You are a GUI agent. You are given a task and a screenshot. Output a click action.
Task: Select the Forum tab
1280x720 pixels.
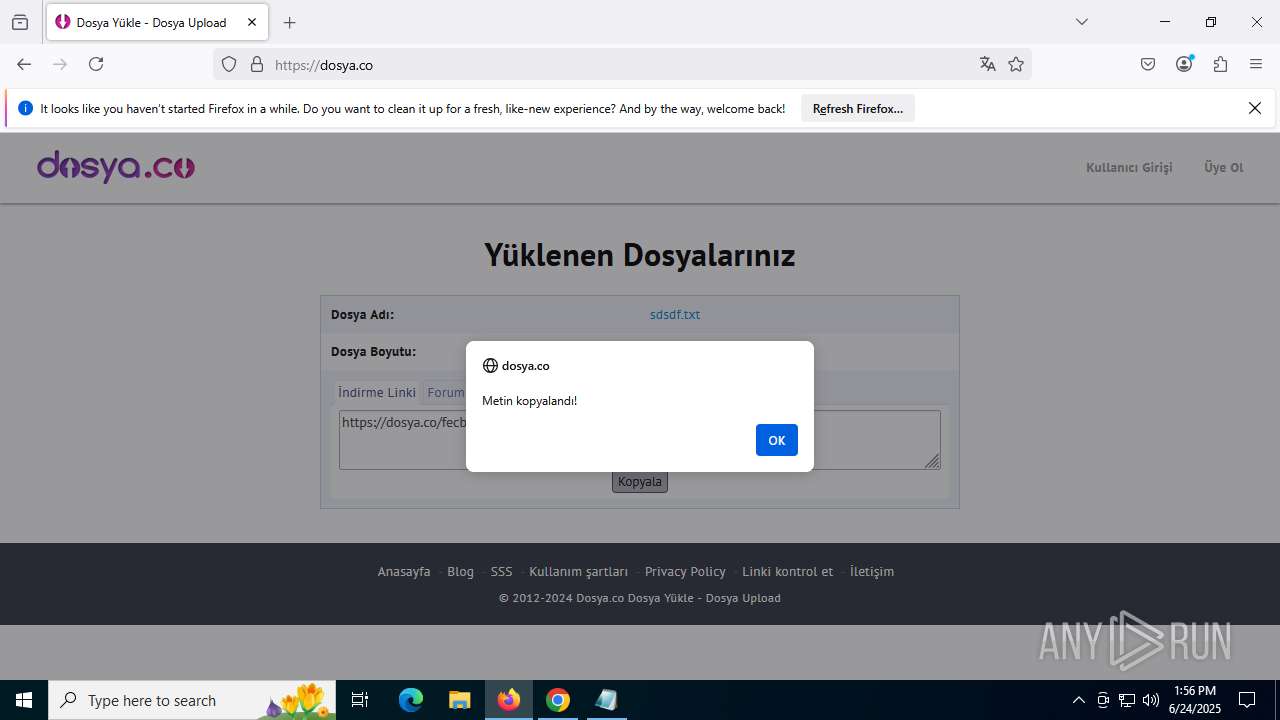[446, 392]
